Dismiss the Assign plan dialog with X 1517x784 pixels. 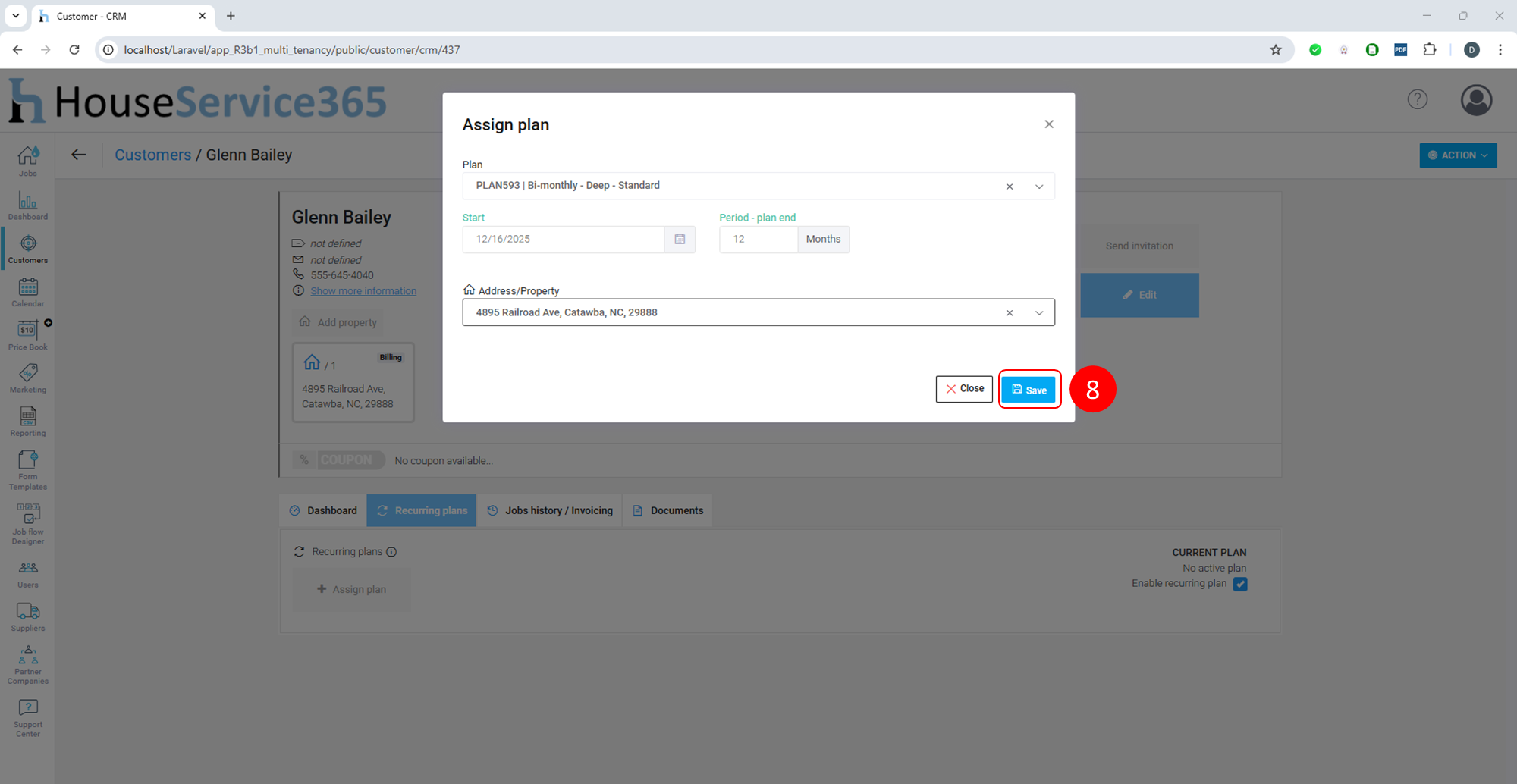coord(1049,124)
